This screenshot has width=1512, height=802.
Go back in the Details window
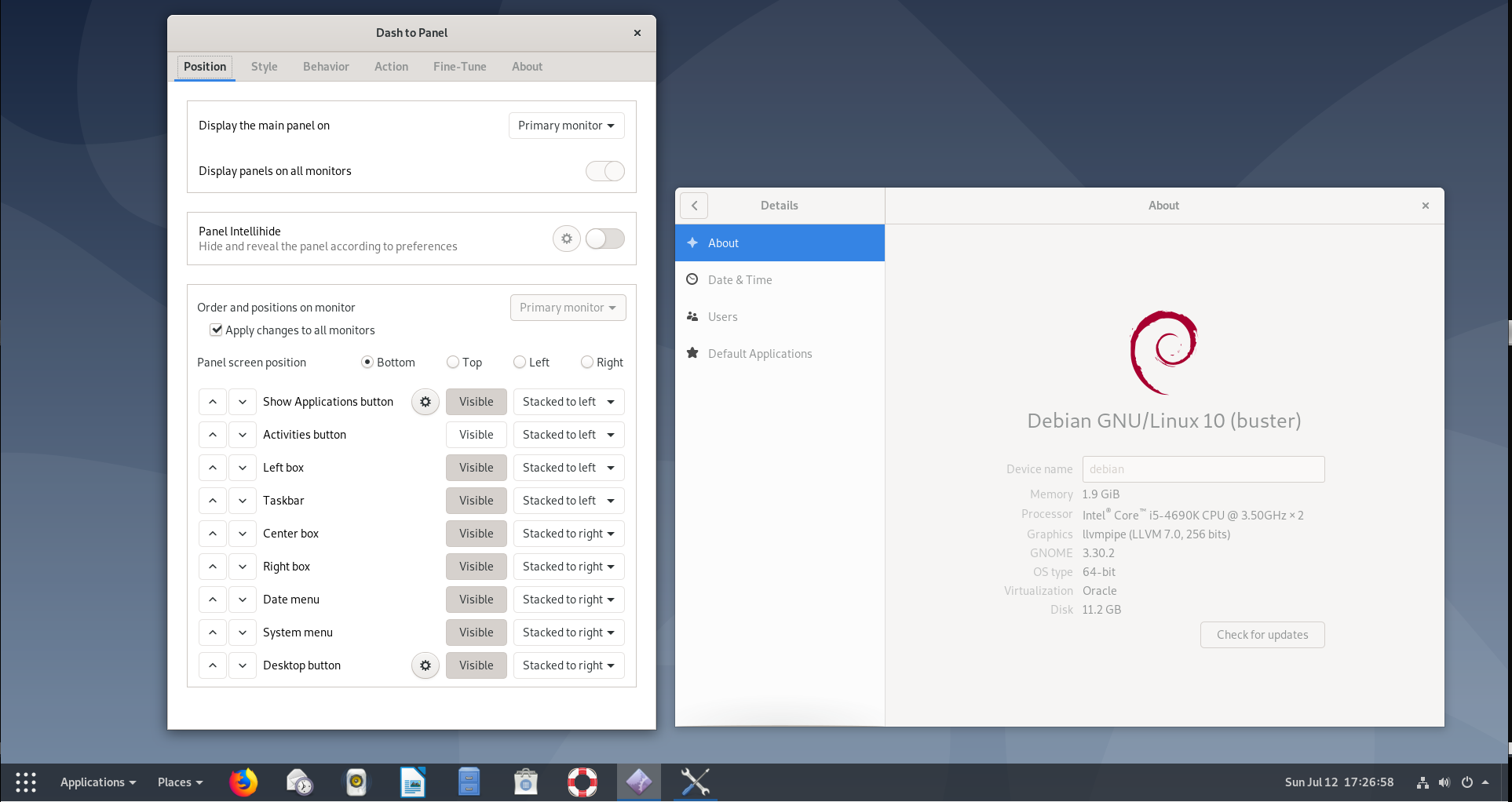tap(694, 206)
